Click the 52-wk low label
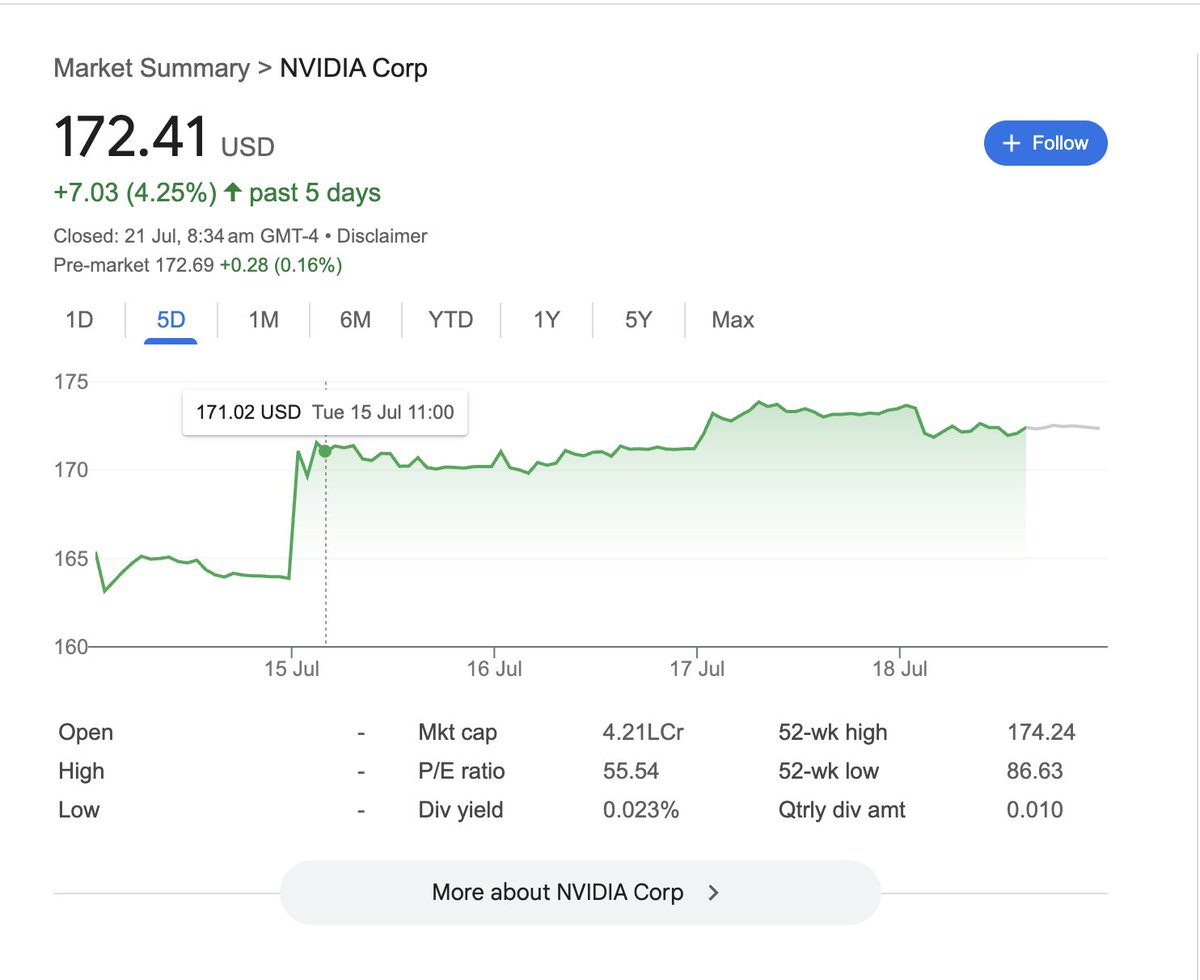The width and height of the screenshot is (1200, 980). pyautogui.click(x=828, y=772)
